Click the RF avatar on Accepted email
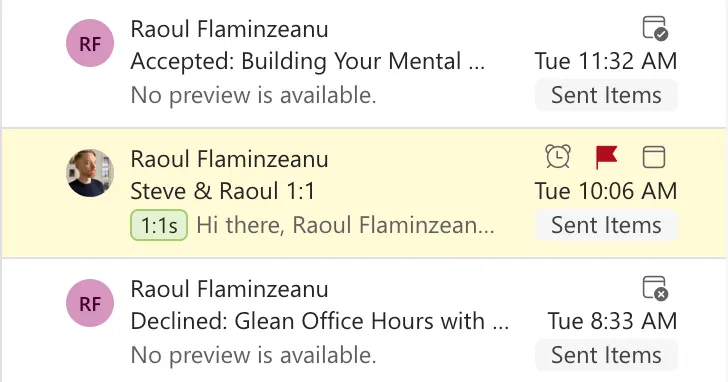This screenshot has height=382, width=728. (90, 43)
